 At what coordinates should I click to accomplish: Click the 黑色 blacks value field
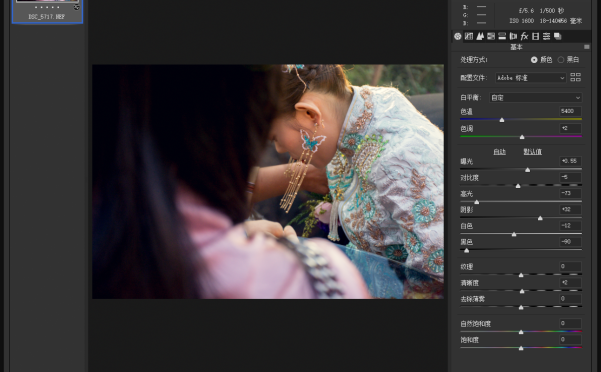[570, 241]
